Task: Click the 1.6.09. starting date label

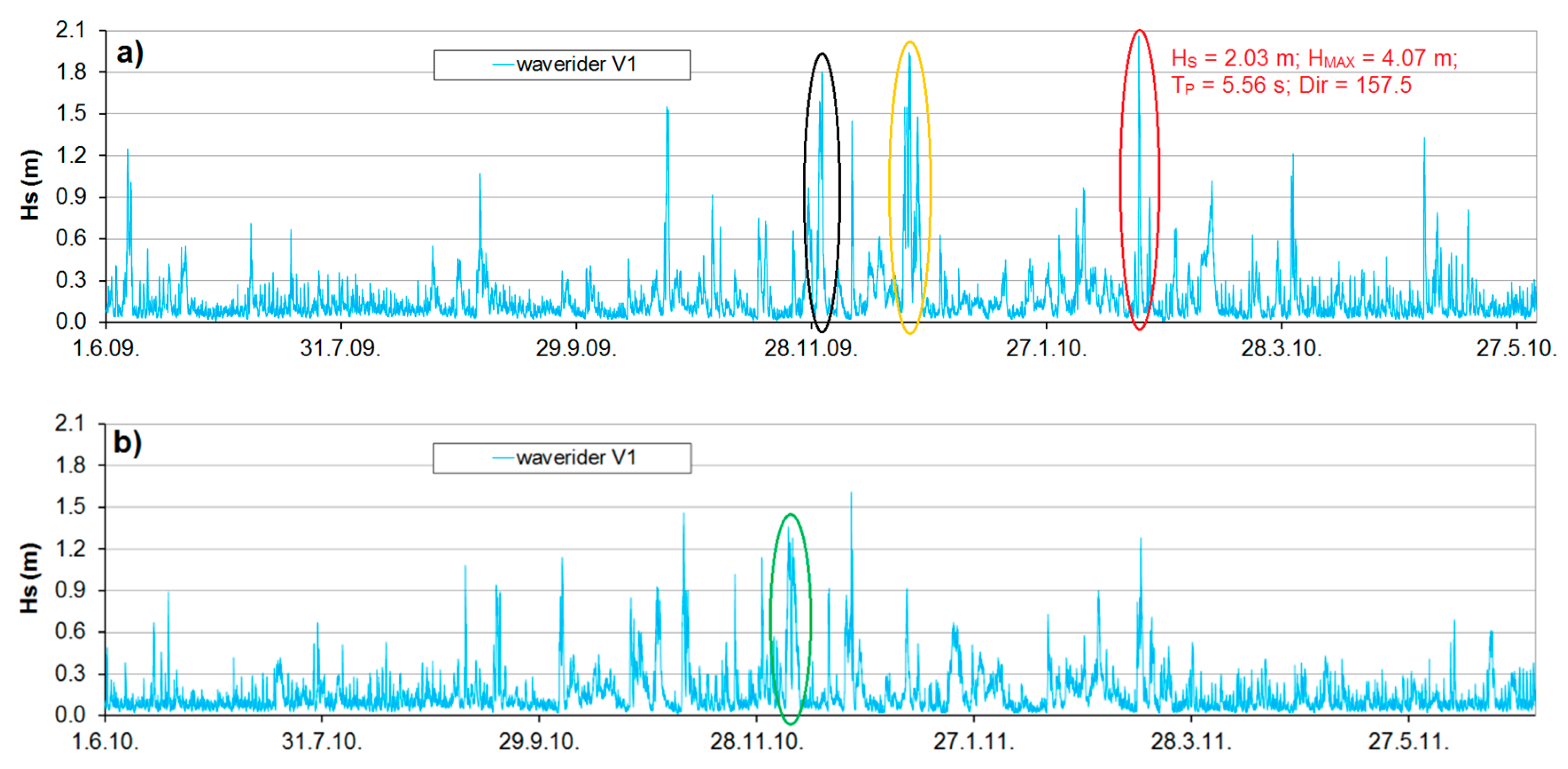Action: 106,348
